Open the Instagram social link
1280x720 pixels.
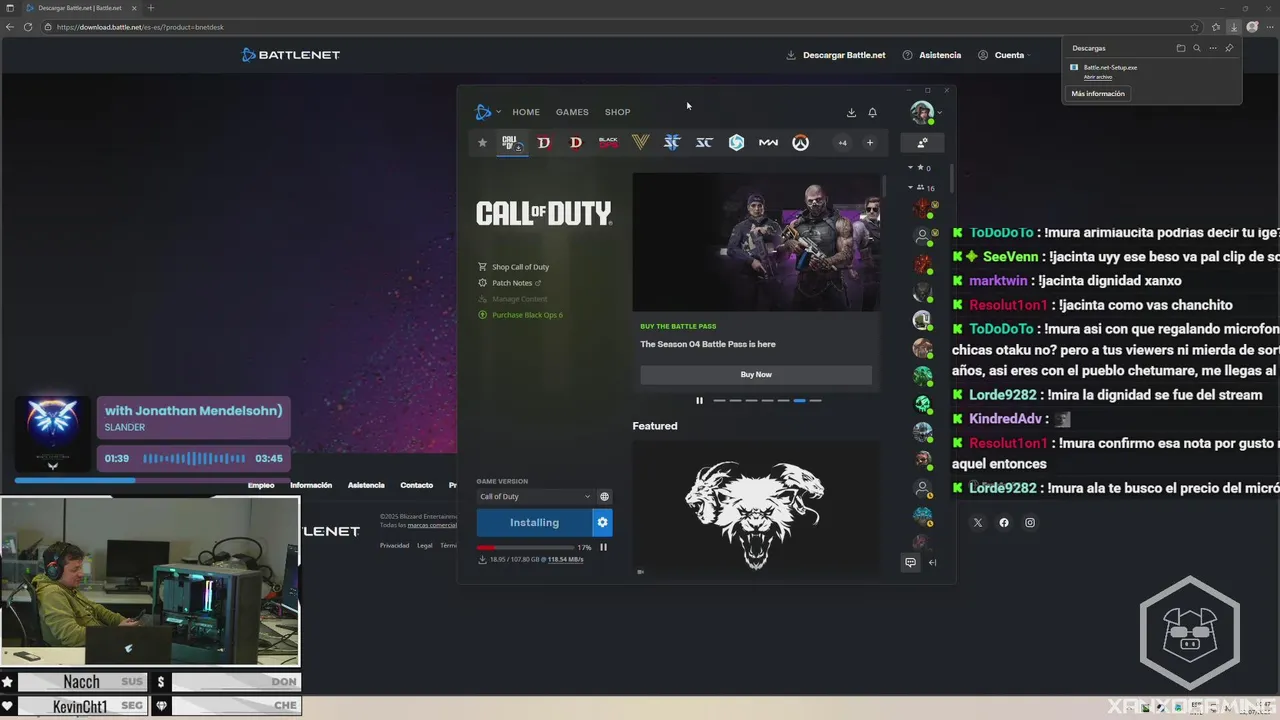[x=1030, y=523]
